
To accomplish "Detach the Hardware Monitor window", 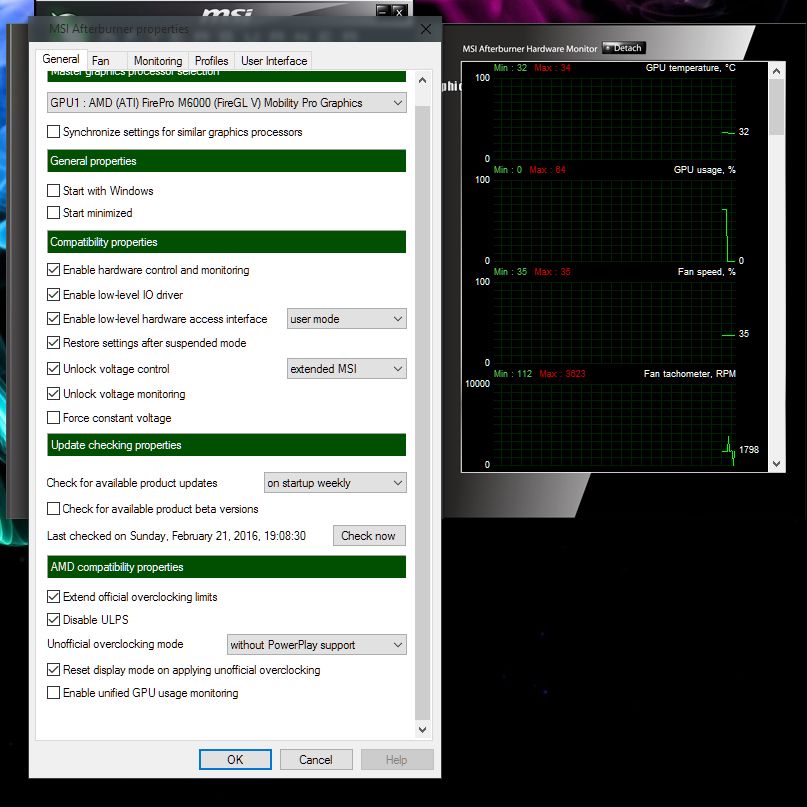I will [624, 48].
